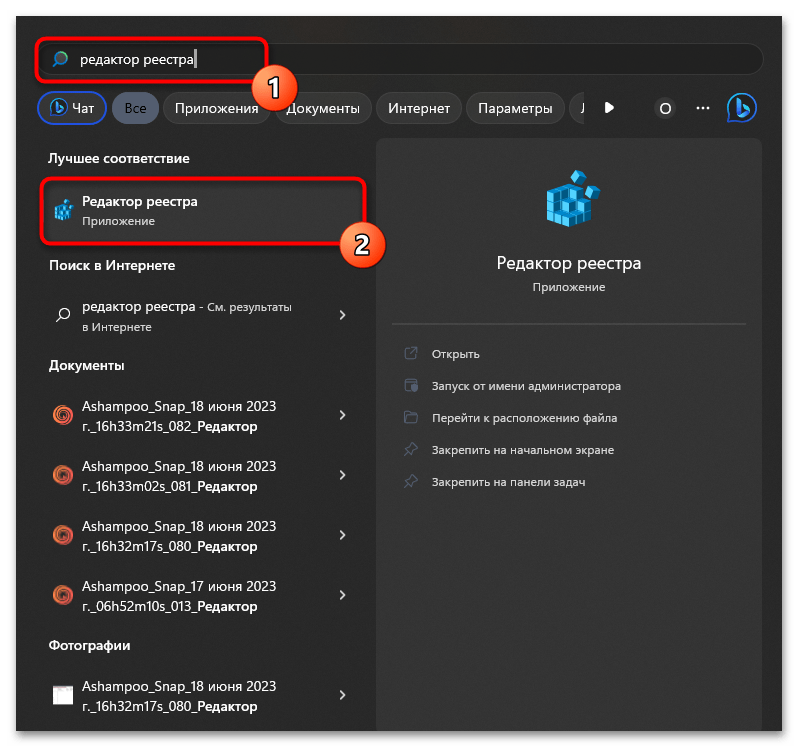Screen dimensions: 798x747
Task: Click Bing logo inside the Чат tab
Action: (x=59, y=107)
